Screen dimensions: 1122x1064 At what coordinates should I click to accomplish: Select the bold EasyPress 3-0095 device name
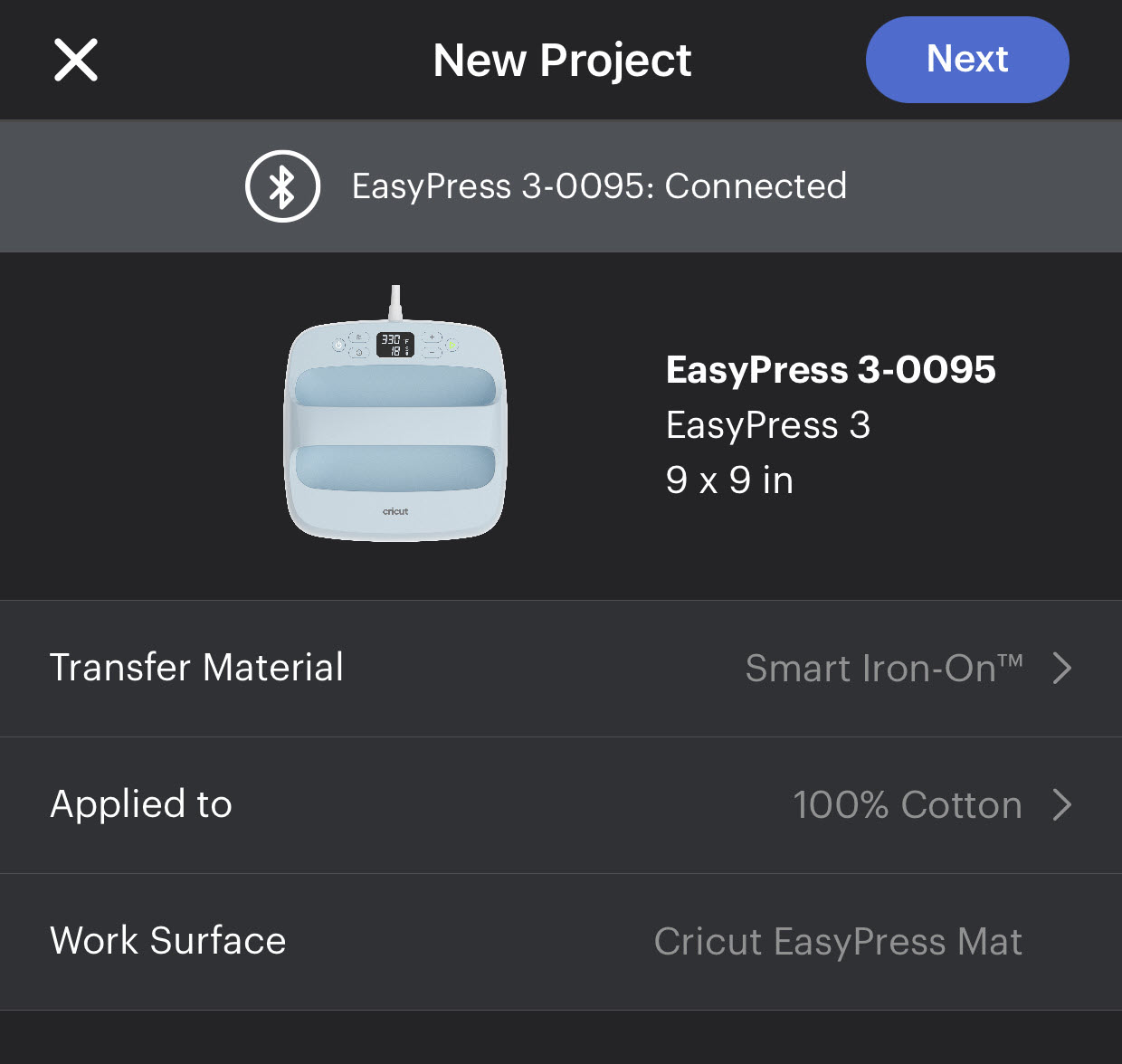pyautogui.click(x=830, y=369)
